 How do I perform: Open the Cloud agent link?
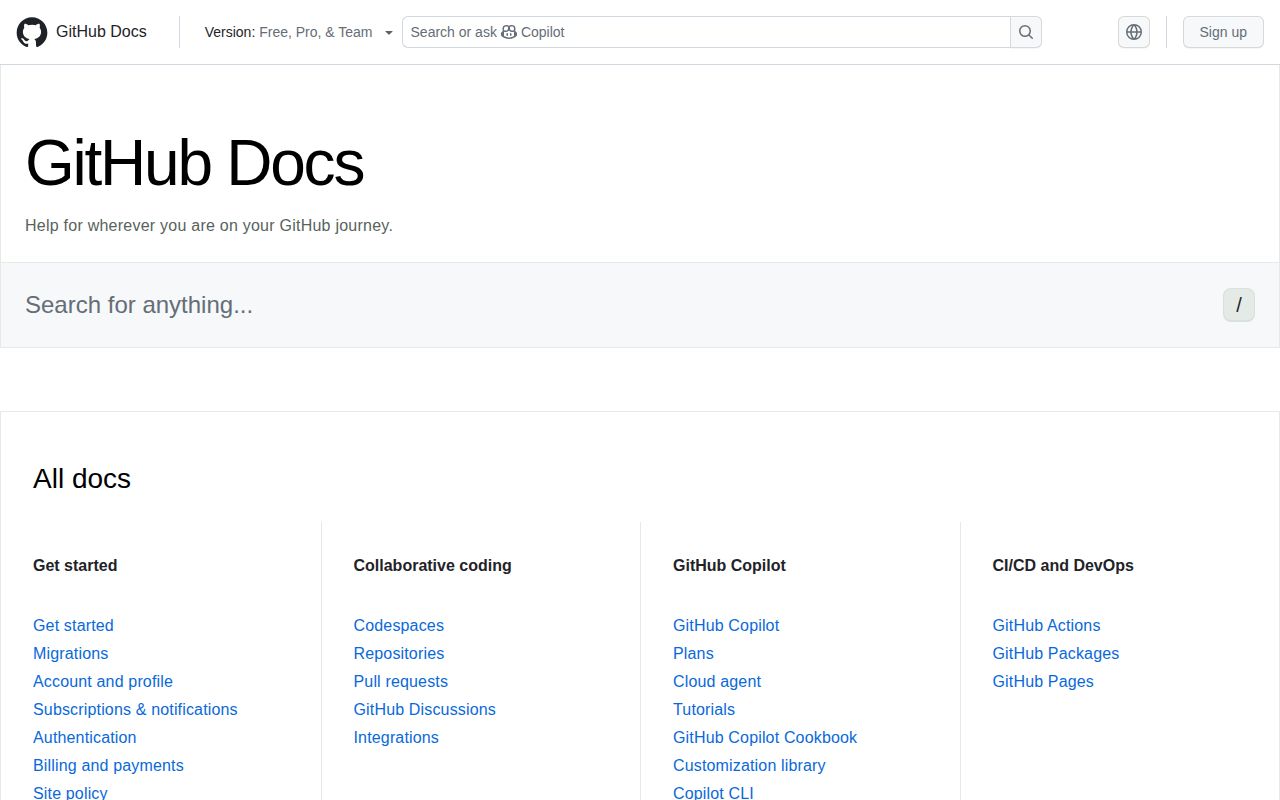(x=716, y=681)
